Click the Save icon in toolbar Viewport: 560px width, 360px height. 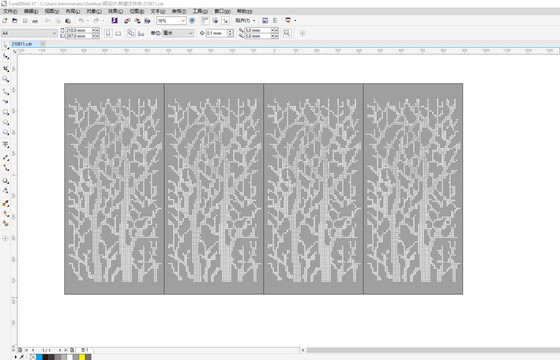25,21
